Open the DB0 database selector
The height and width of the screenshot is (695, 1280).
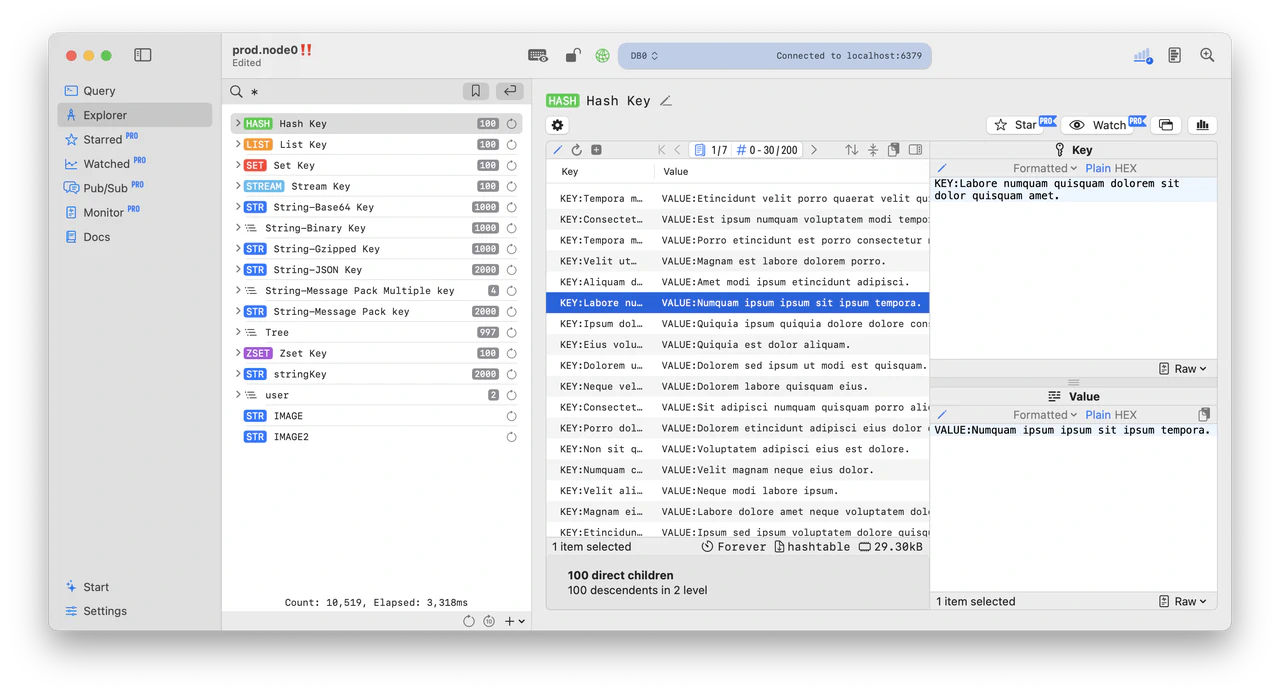[641, 55]
